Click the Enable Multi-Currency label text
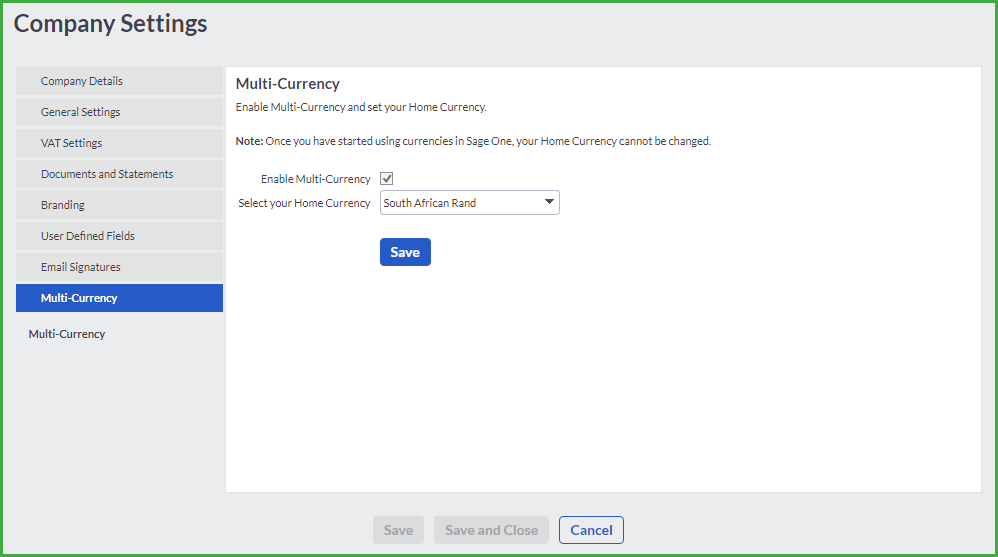 (x=316, y=179)
